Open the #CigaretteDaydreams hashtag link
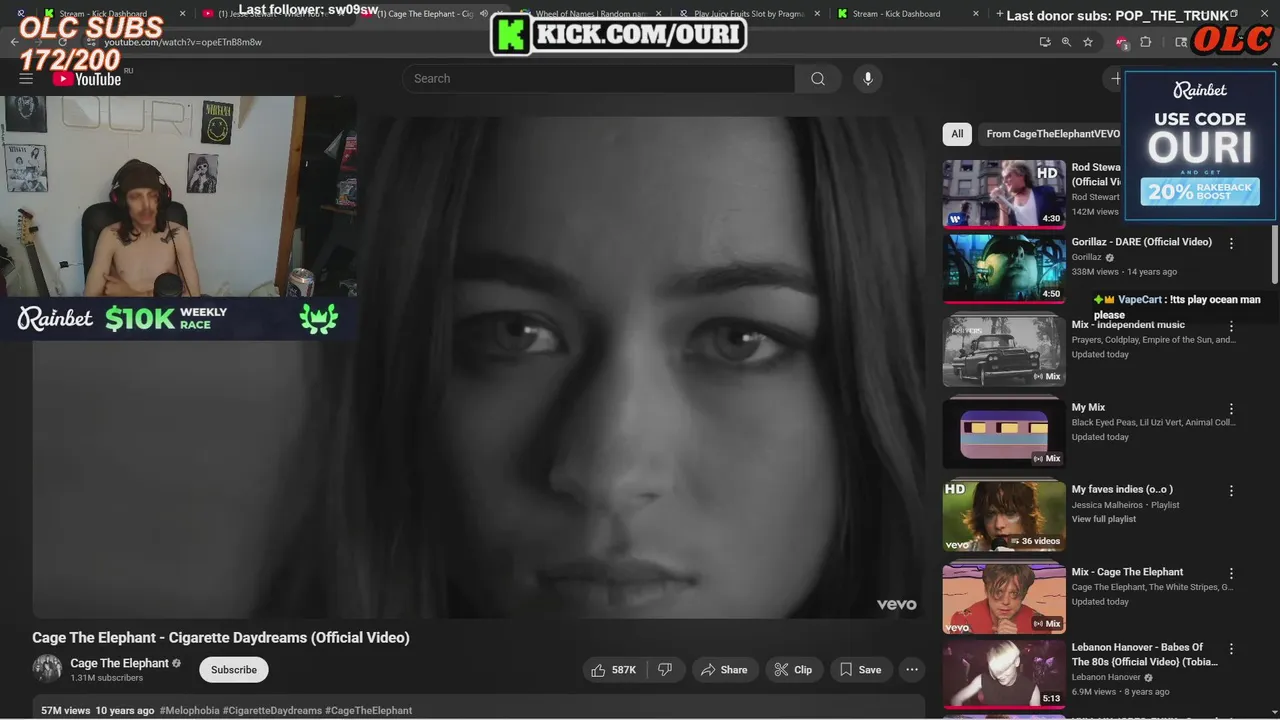The width and height of the screenshot is (1280, 720). (272, 711)
